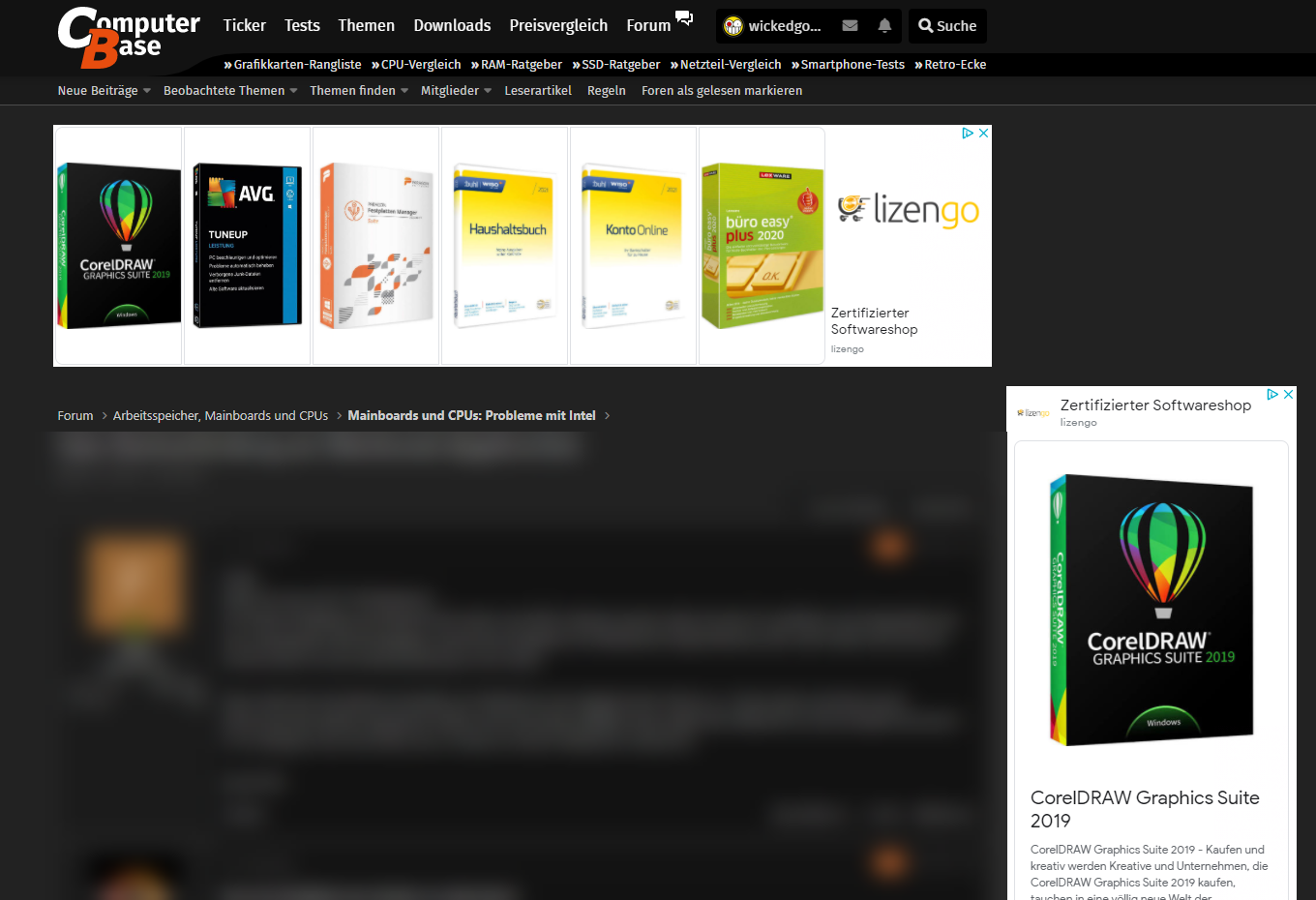
Task: Open the Netzteil-Vergleich link
Action: pos(726,65)
